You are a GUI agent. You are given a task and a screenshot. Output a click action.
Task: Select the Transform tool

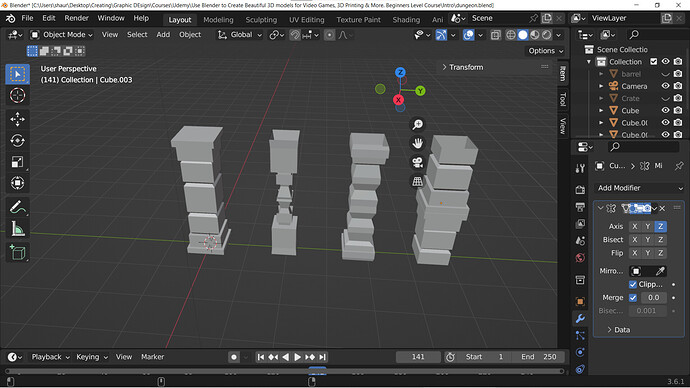click(18, 183)
